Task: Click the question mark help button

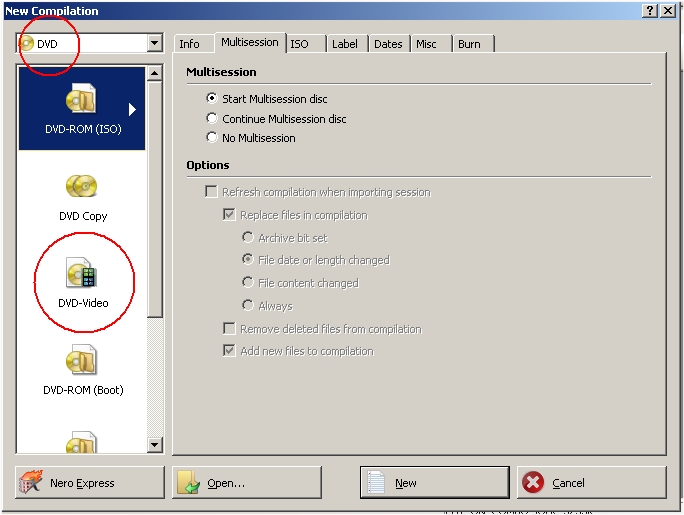Action: coord(650,10)
